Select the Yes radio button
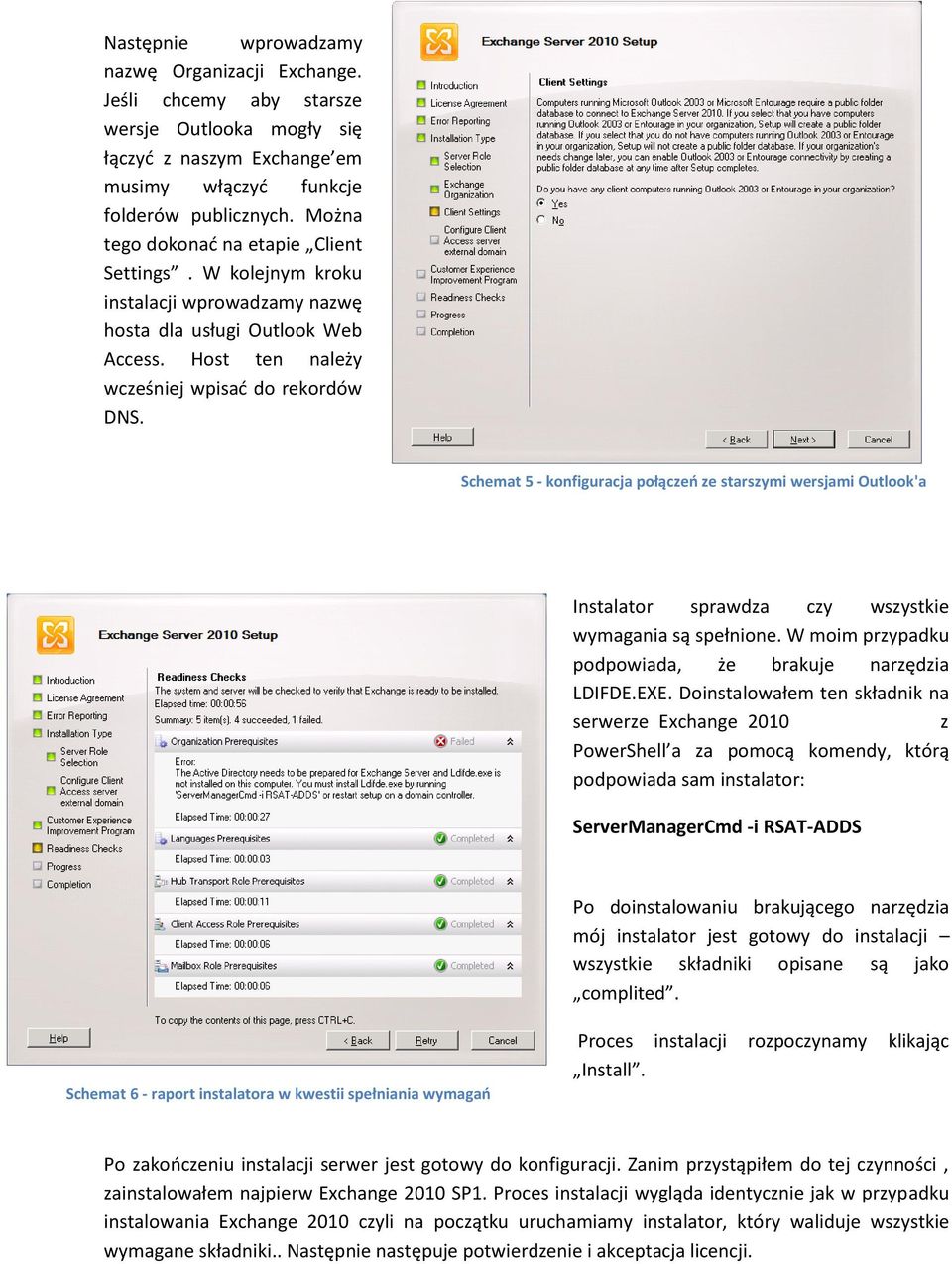Viewport: 952px width, 1264px height. (x=541, y=203)
